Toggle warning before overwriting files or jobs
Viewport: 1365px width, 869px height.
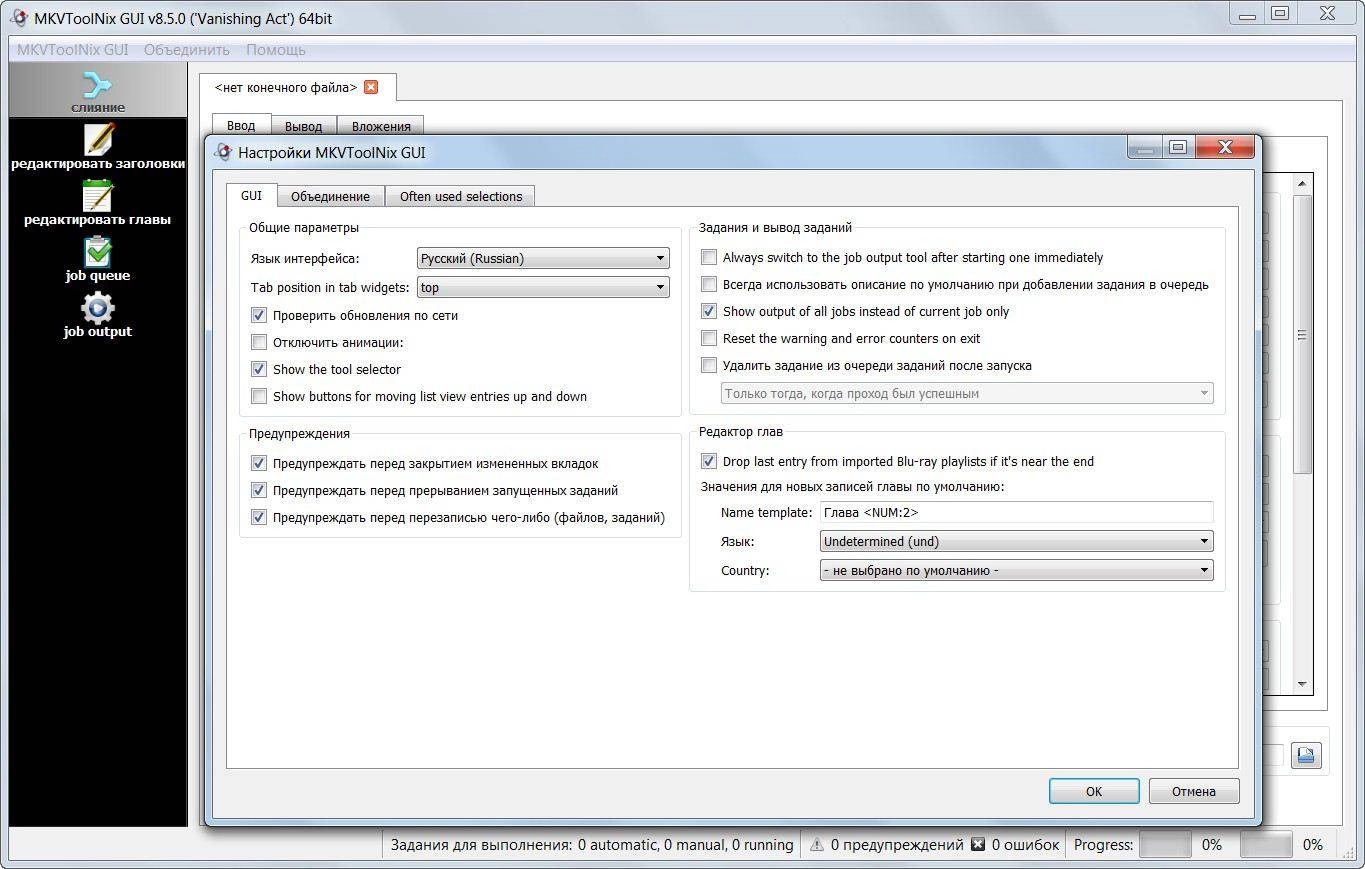[259, 517]
